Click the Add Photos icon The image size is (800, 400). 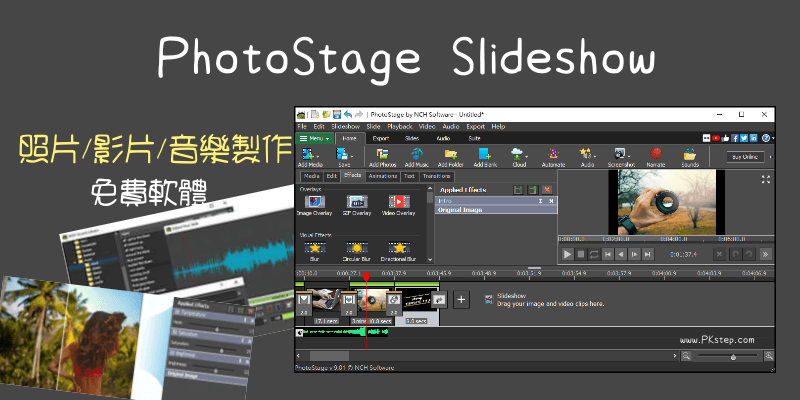tap(382, 154)
